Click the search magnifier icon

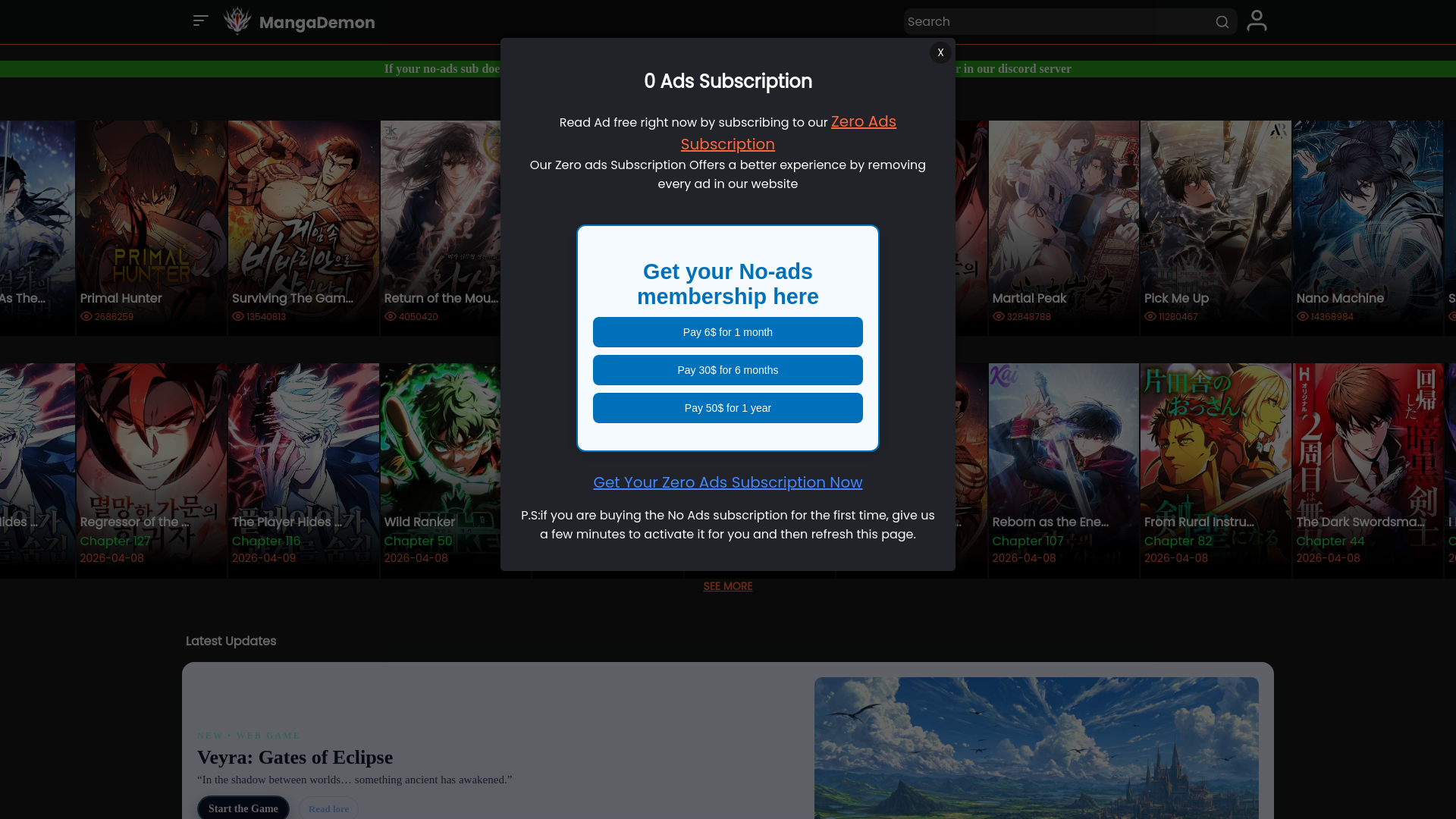click(x=1222, y=22)
